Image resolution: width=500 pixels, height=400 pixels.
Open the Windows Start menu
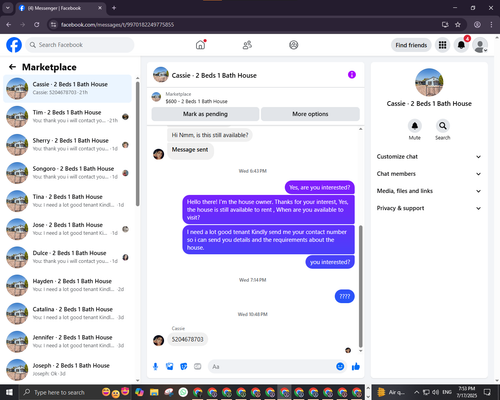[x=9, y=392]
